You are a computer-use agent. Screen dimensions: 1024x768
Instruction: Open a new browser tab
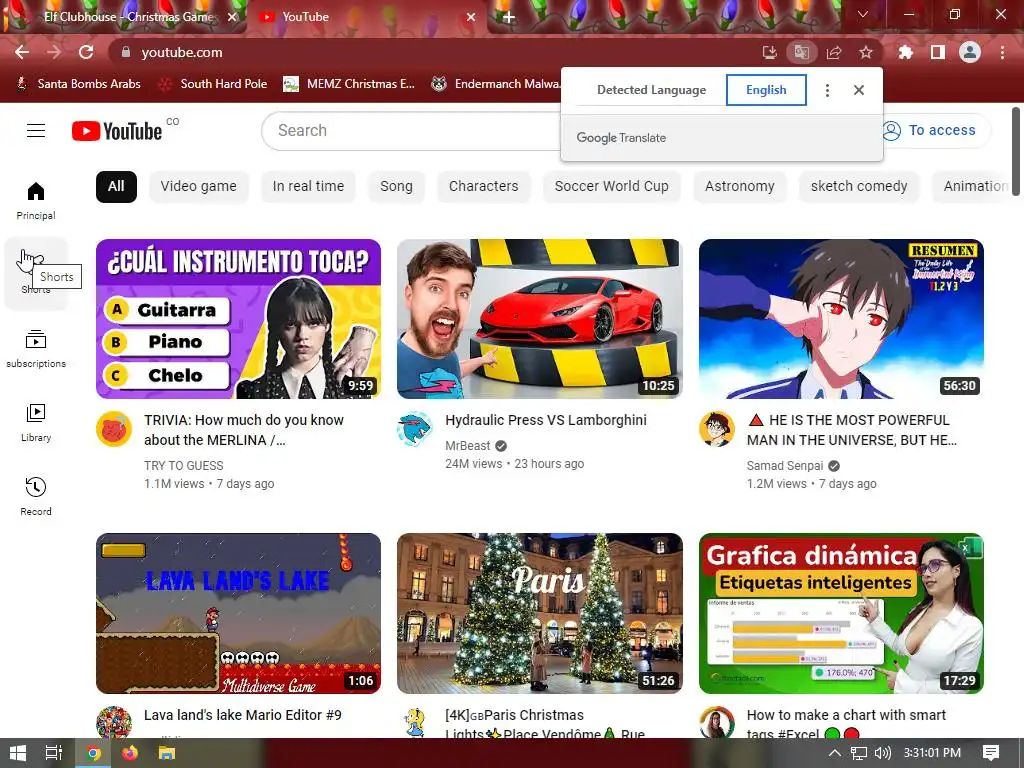(x=509, y=17)
